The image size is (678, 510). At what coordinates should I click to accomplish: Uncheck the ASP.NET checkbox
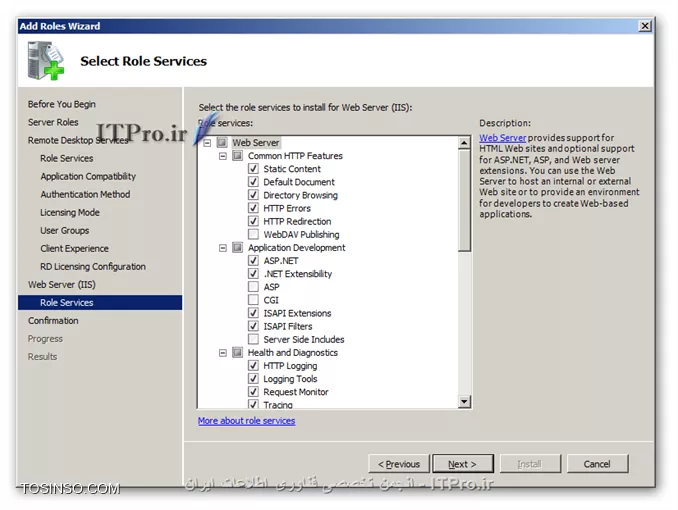coord(253,260)
